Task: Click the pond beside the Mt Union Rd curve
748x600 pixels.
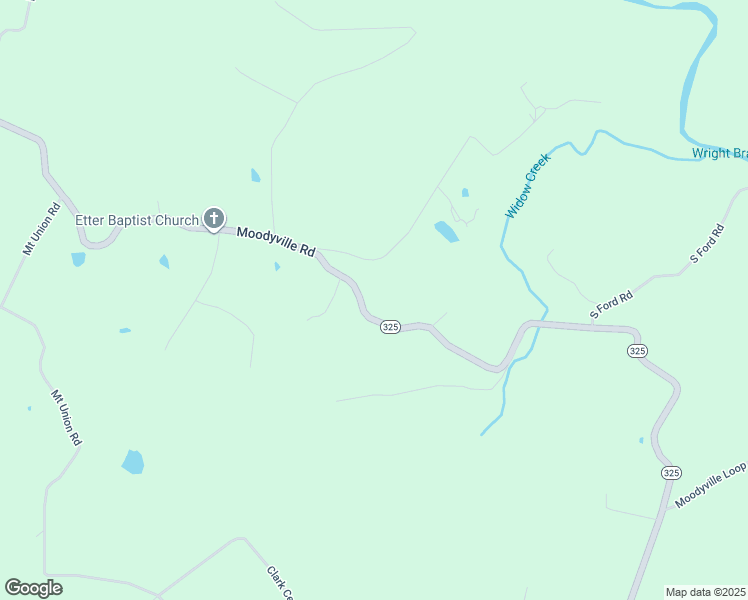Action: tap(78, 259)
